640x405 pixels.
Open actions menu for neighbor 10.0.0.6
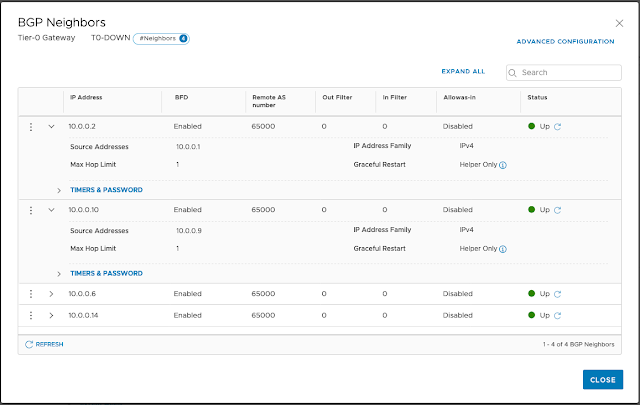point(31,294)
